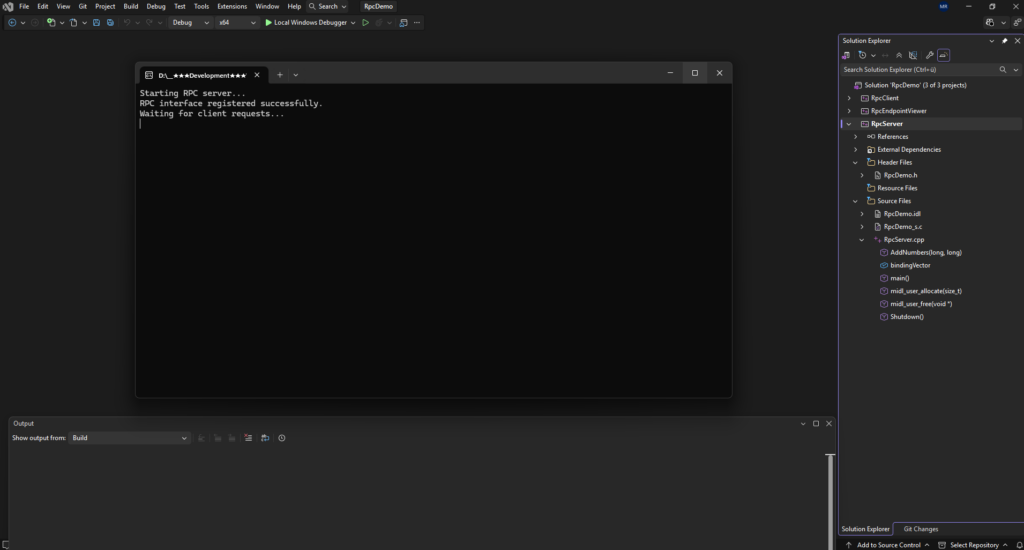This screenshot has width=1024, height=550.
Task: Open the Tools menu
Action: (201, 7)
